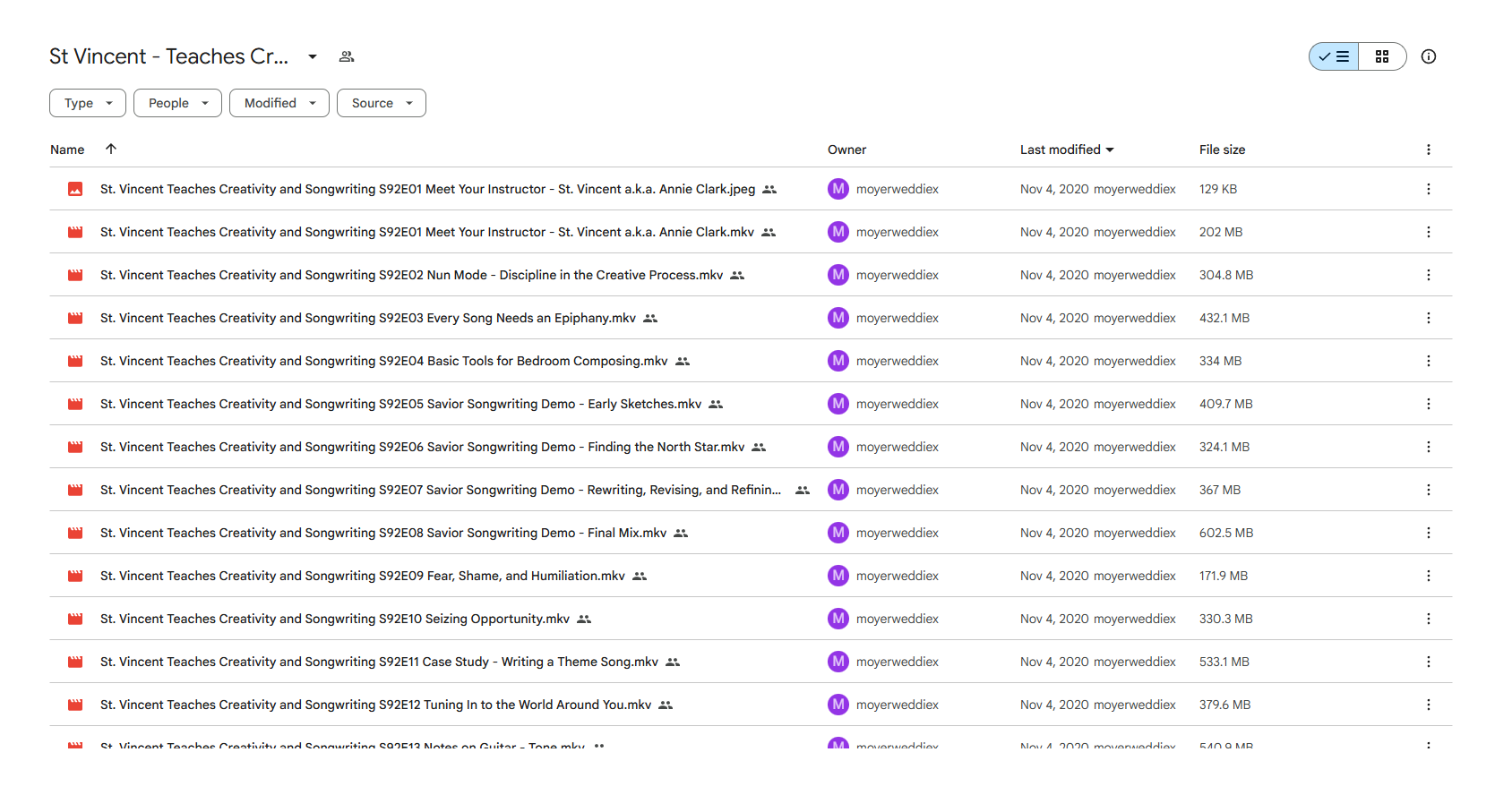Open the view details info icon
This screenshot has height=795, width=1512.
point(1429,56)
